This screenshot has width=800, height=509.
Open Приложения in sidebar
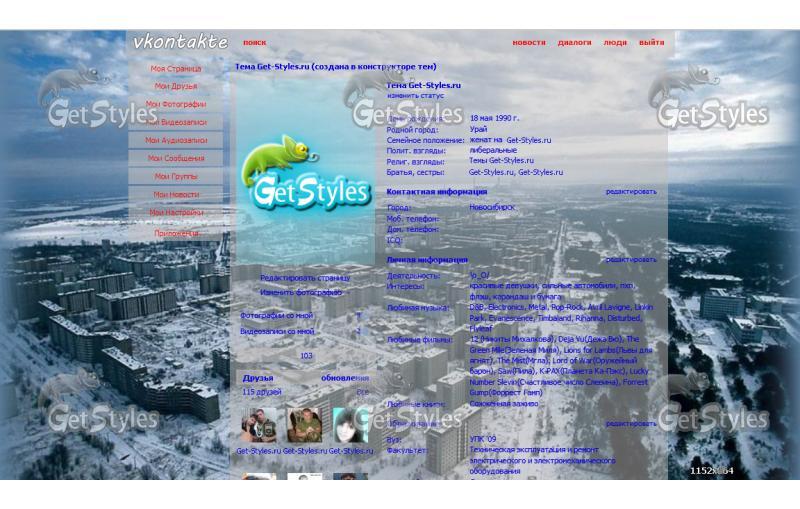tap(176, 233)
